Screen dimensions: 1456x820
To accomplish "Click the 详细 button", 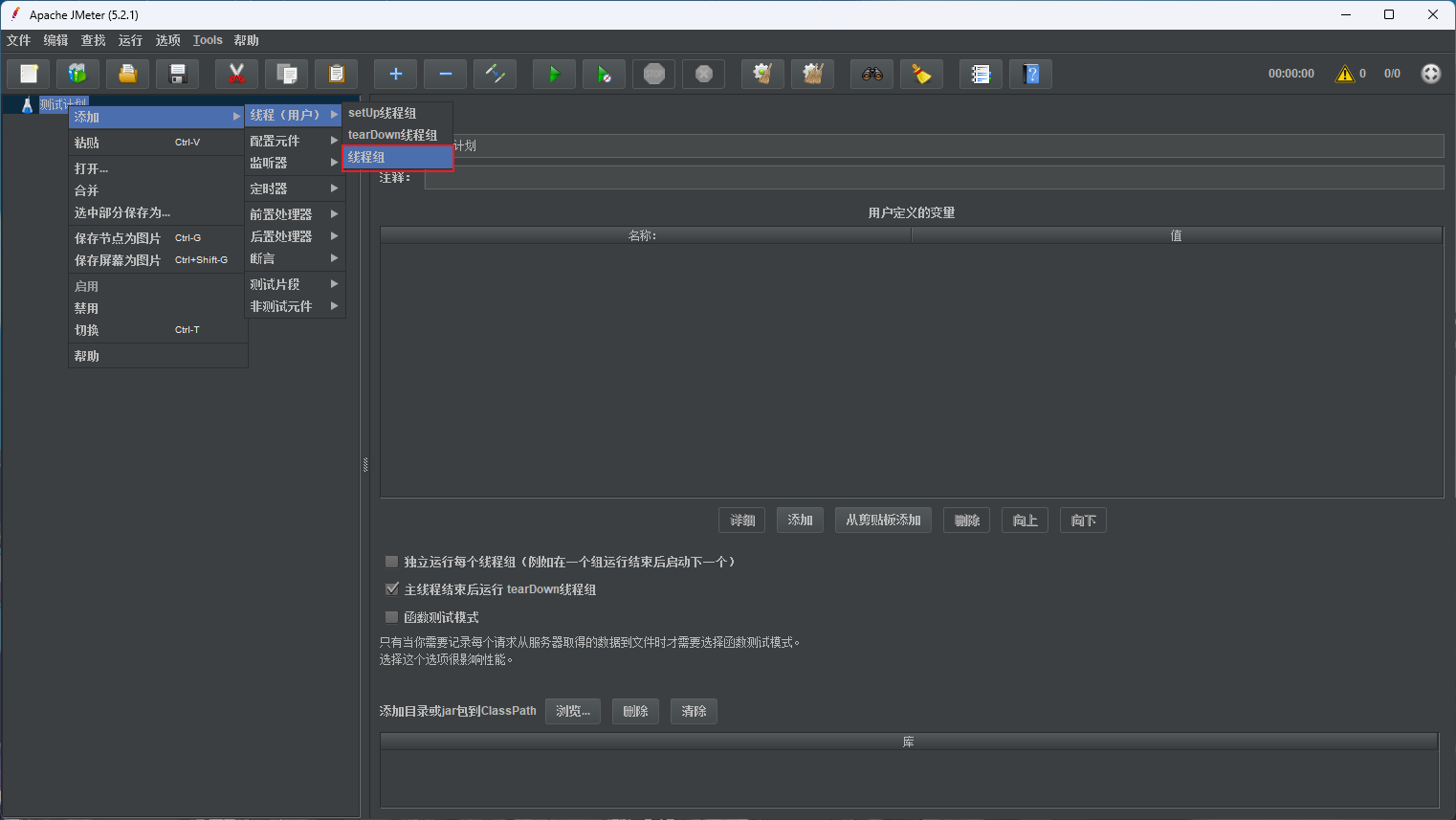I will tap(742, 521).
